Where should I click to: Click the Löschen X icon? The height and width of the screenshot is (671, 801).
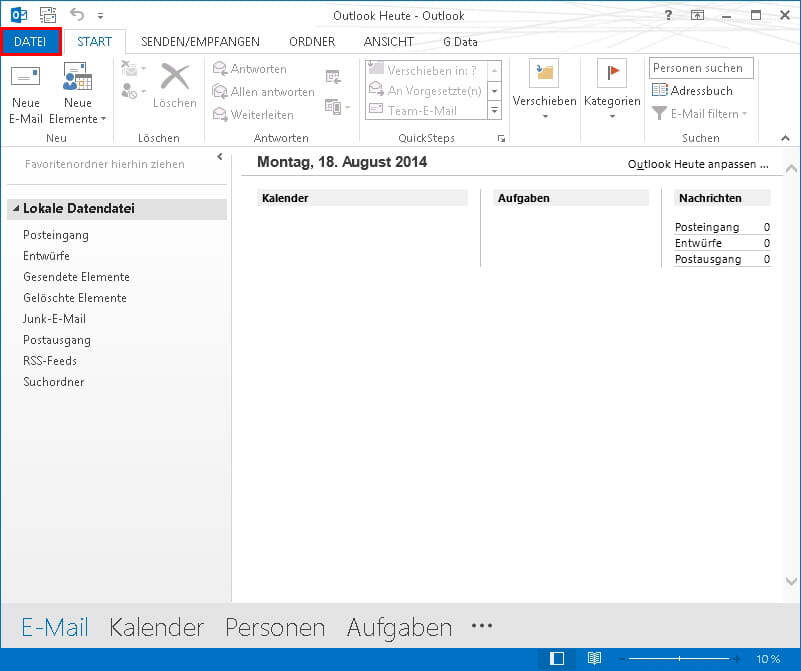coord(175,76)
